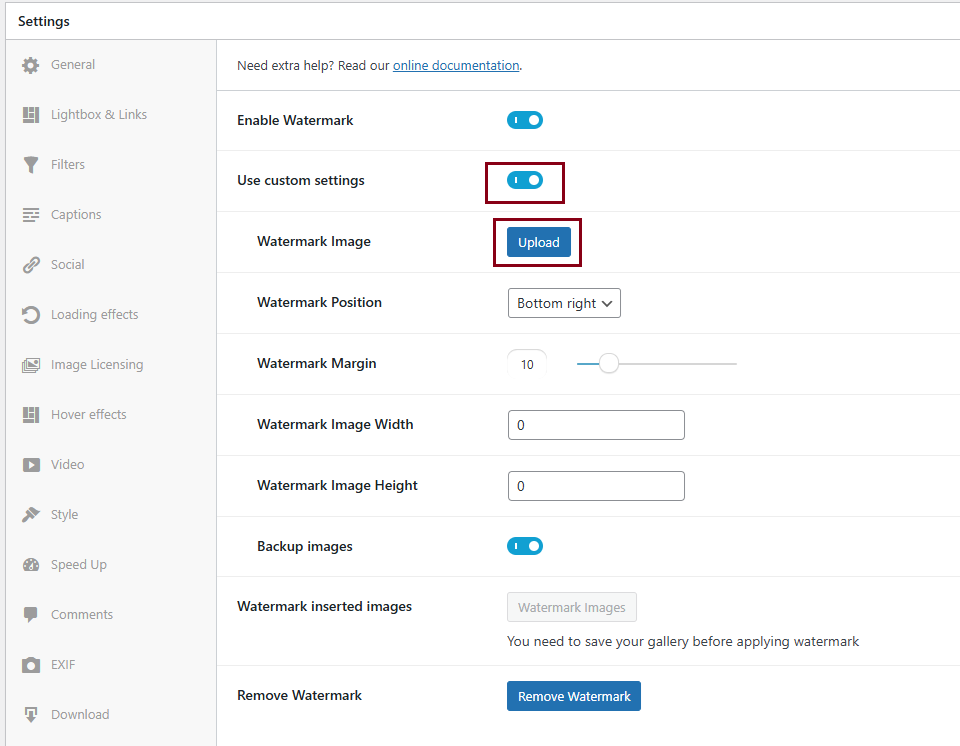This screenshot has height=746, width=960.
Task: Select the Video play icon
Action: pos(31,465)
